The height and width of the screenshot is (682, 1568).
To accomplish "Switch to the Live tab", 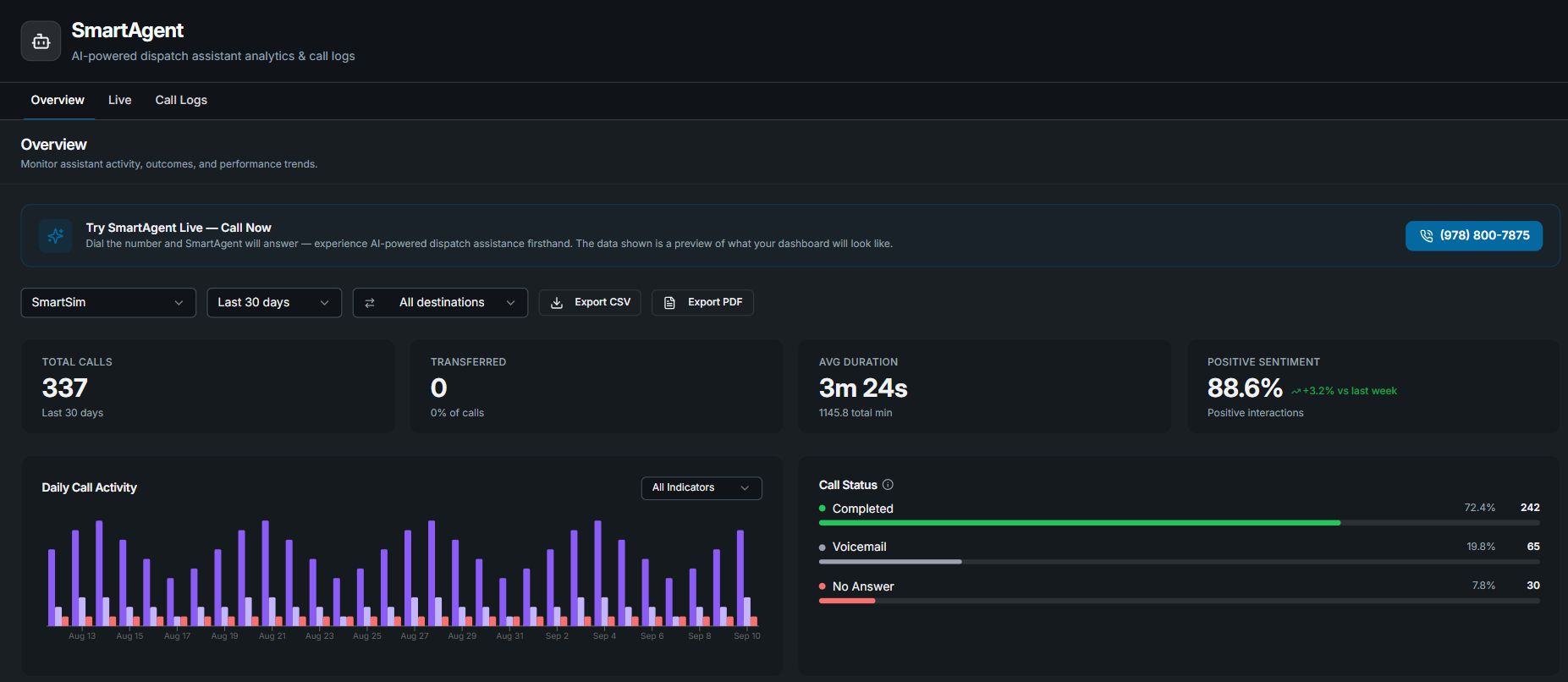I will pyautogui.click(x=119, y=100).
